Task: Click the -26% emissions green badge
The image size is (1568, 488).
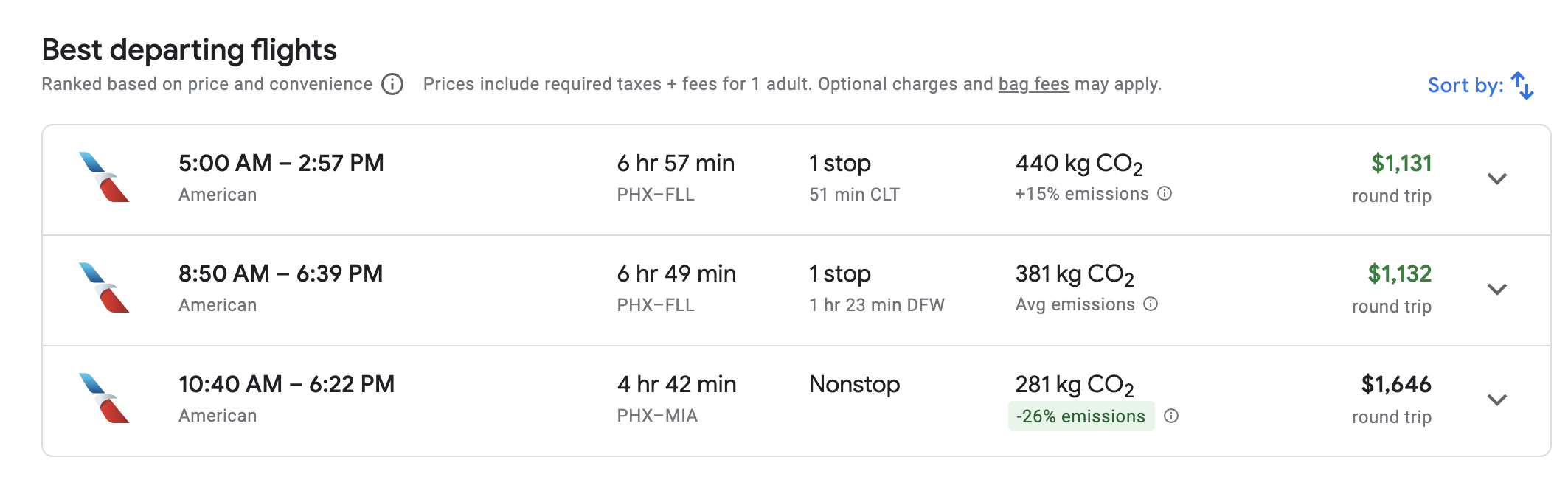Action: (x=1080, y=416)
